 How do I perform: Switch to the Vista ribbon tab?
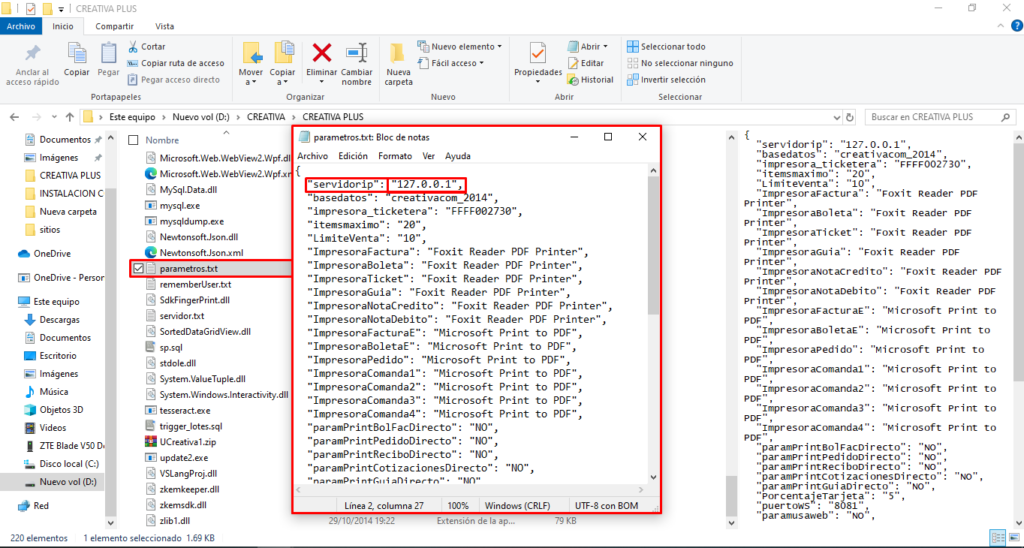click(165, 26)
